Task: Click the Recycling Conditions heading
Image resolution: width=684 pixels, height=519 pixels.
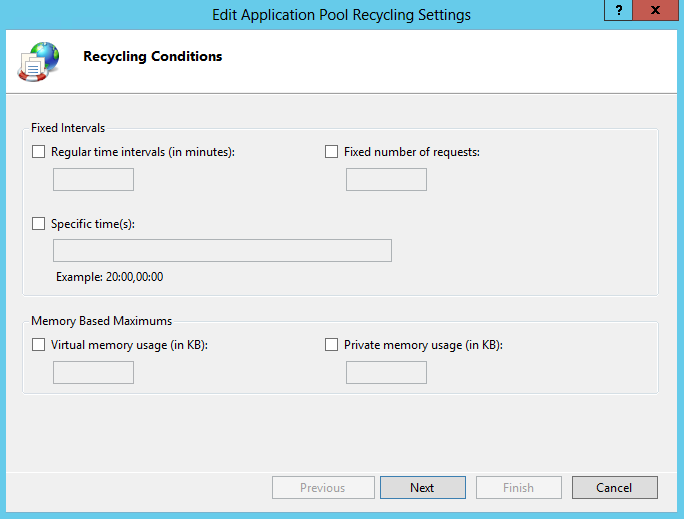Action: pyautogui.click(x=152, y=57)
